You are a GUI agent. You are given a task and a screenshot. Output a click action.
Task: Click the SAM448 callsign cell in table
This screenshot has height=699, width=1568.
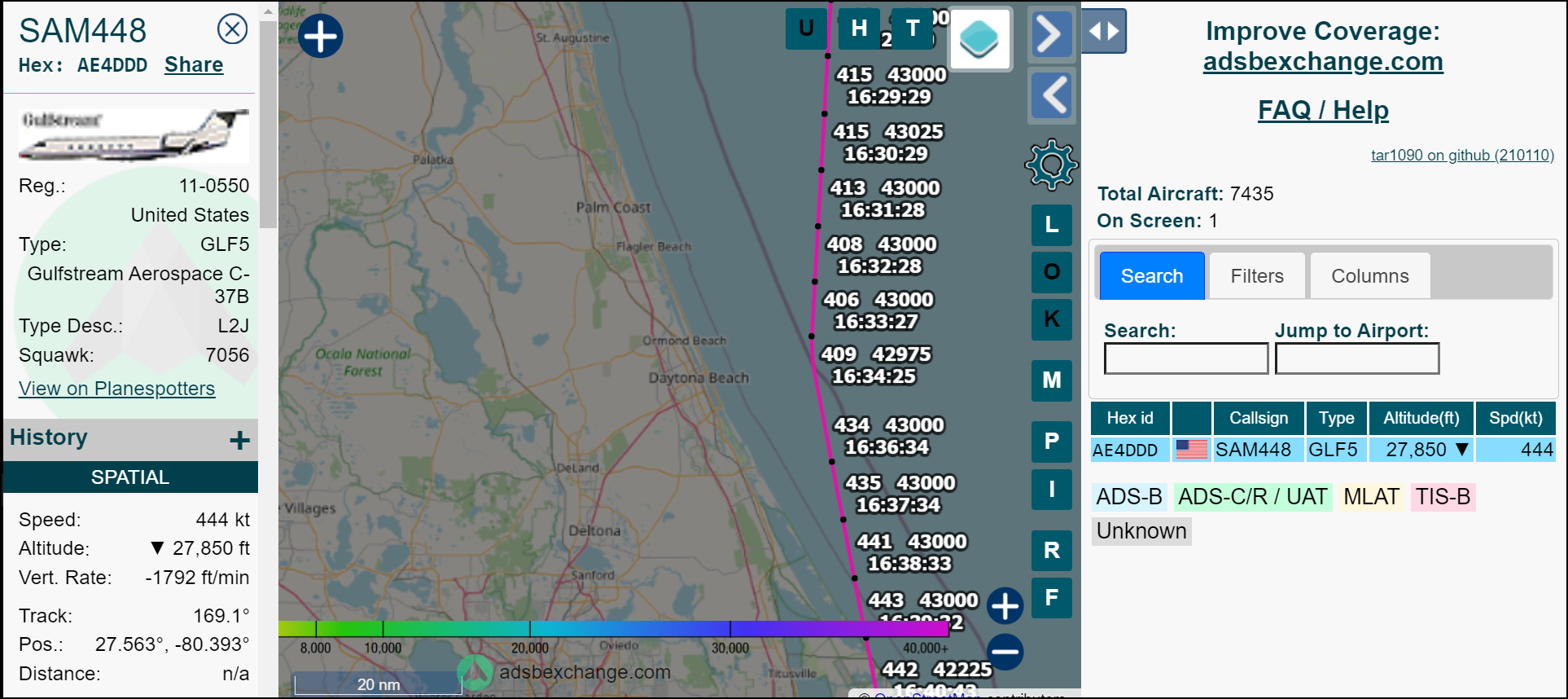tap(1259, 450)
